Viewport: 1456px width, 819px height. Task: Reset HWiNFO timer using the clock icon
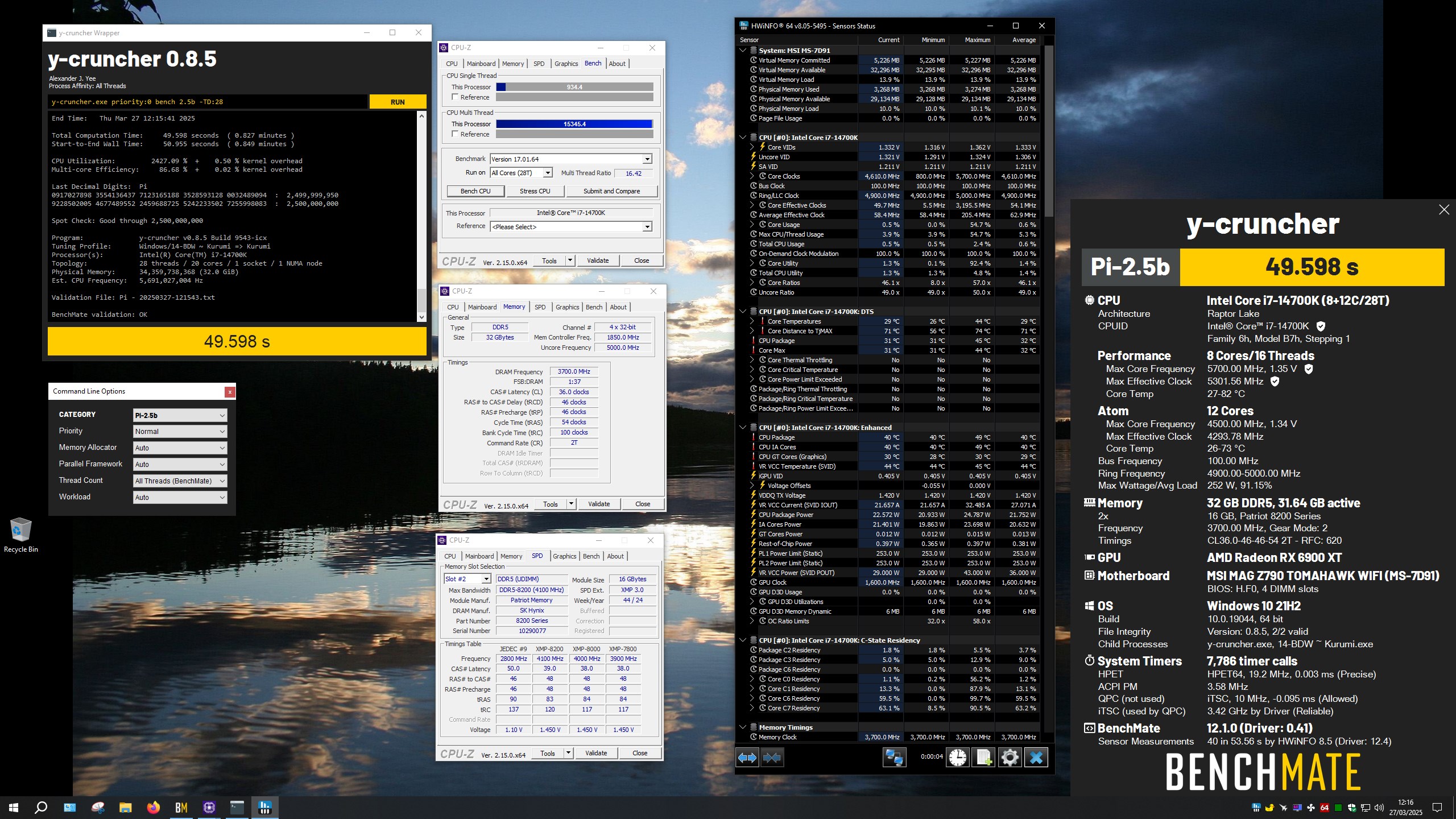958,758
